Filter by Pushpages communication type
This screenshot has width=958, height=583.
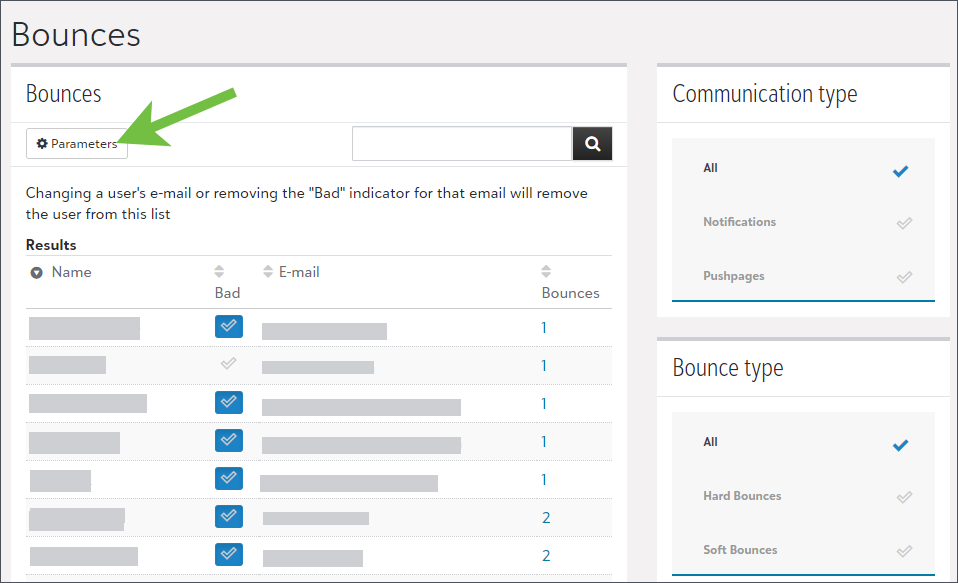click(x=803, y=276)
